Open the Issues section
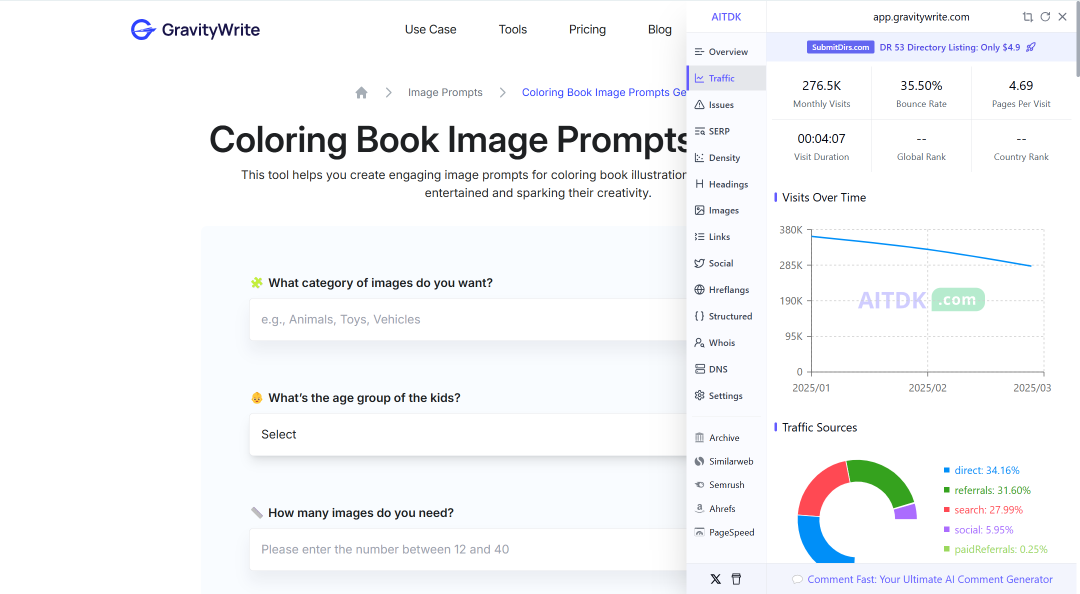This screenshot has width=1080, height=594. (726, 105)
